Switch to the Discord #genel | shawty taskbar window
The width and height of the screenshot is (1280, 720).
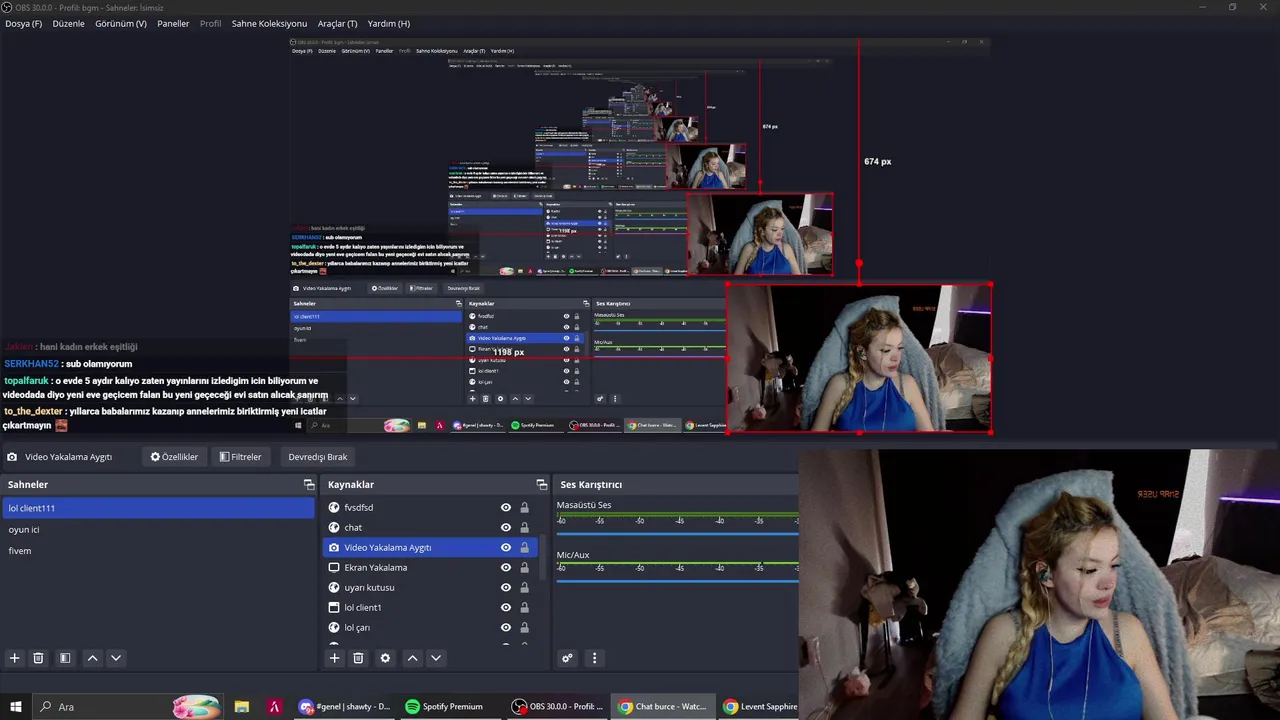[346, 707]
